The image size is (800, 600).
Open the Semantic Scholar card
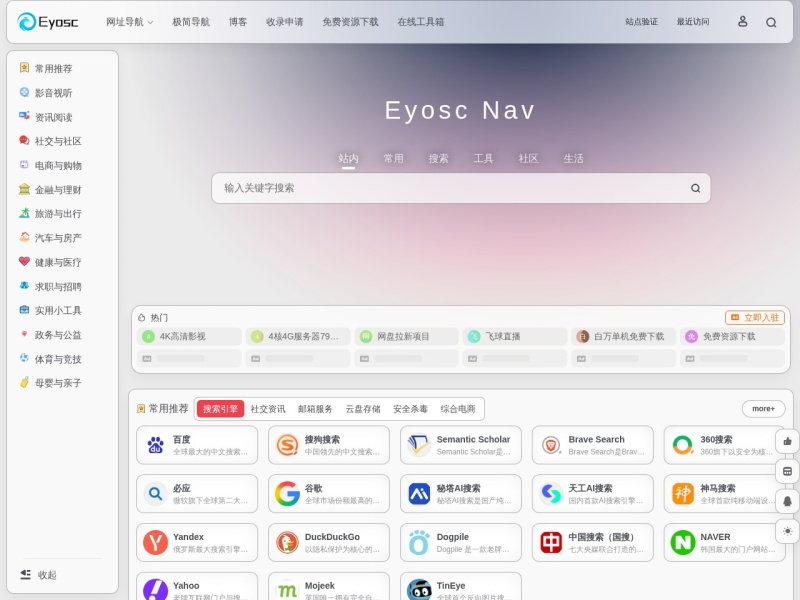tap(461, 445)
